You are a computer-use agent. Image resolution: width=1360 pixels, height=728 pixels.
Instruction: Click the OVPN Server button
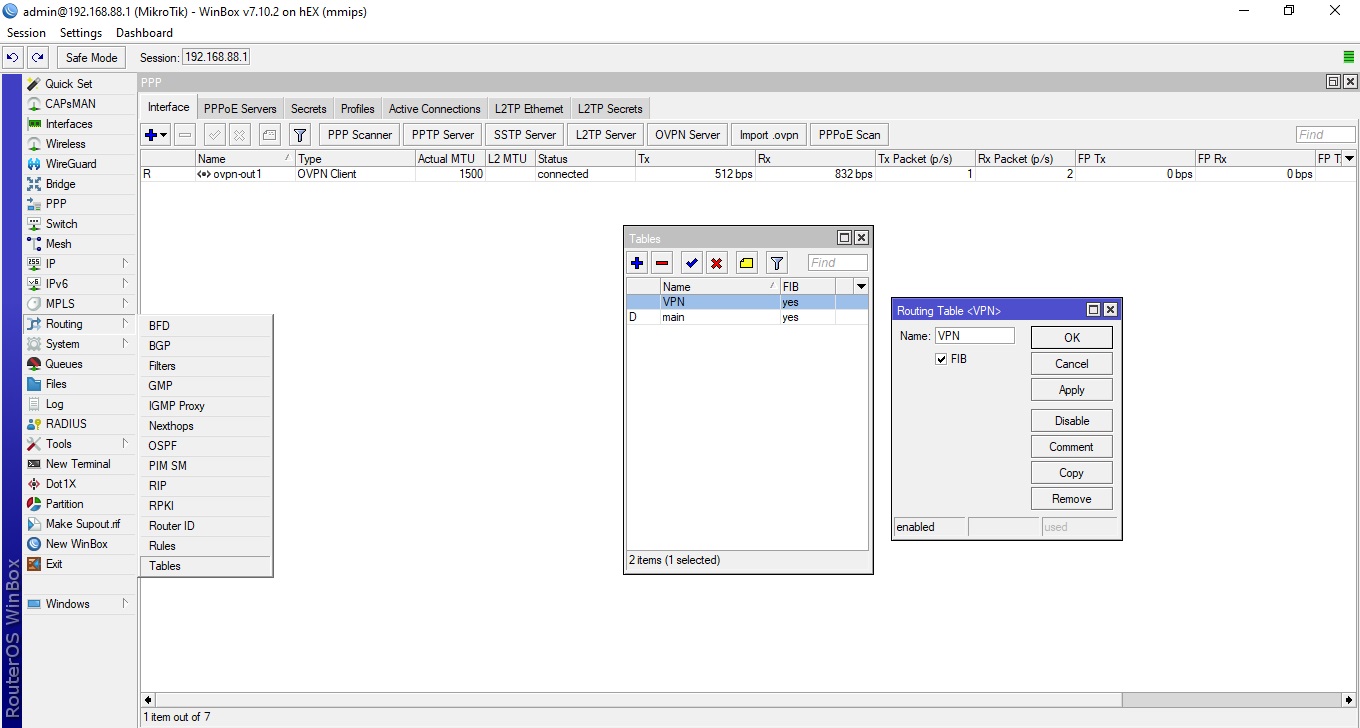687,135
